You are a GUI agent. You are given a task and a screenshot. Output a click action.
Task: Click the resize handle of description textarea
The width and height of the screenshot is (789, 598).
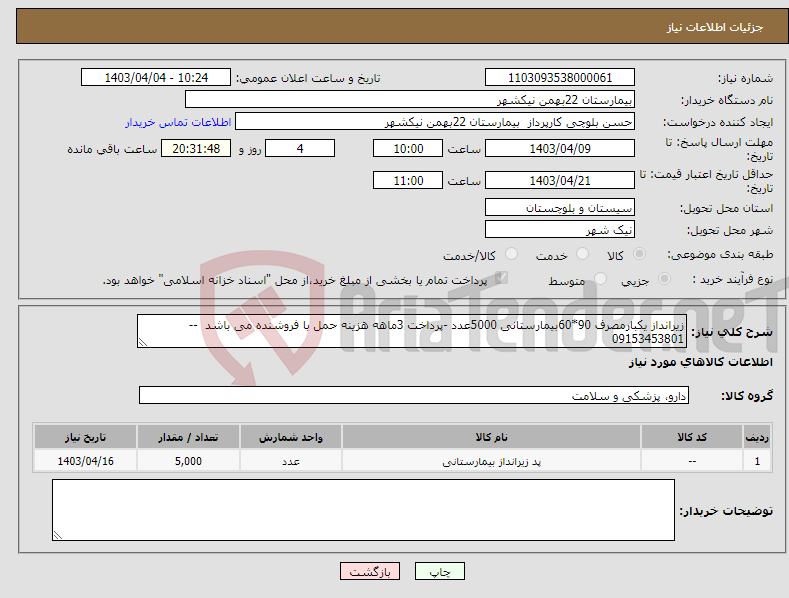pyautogui.click(x=143, y=343)
